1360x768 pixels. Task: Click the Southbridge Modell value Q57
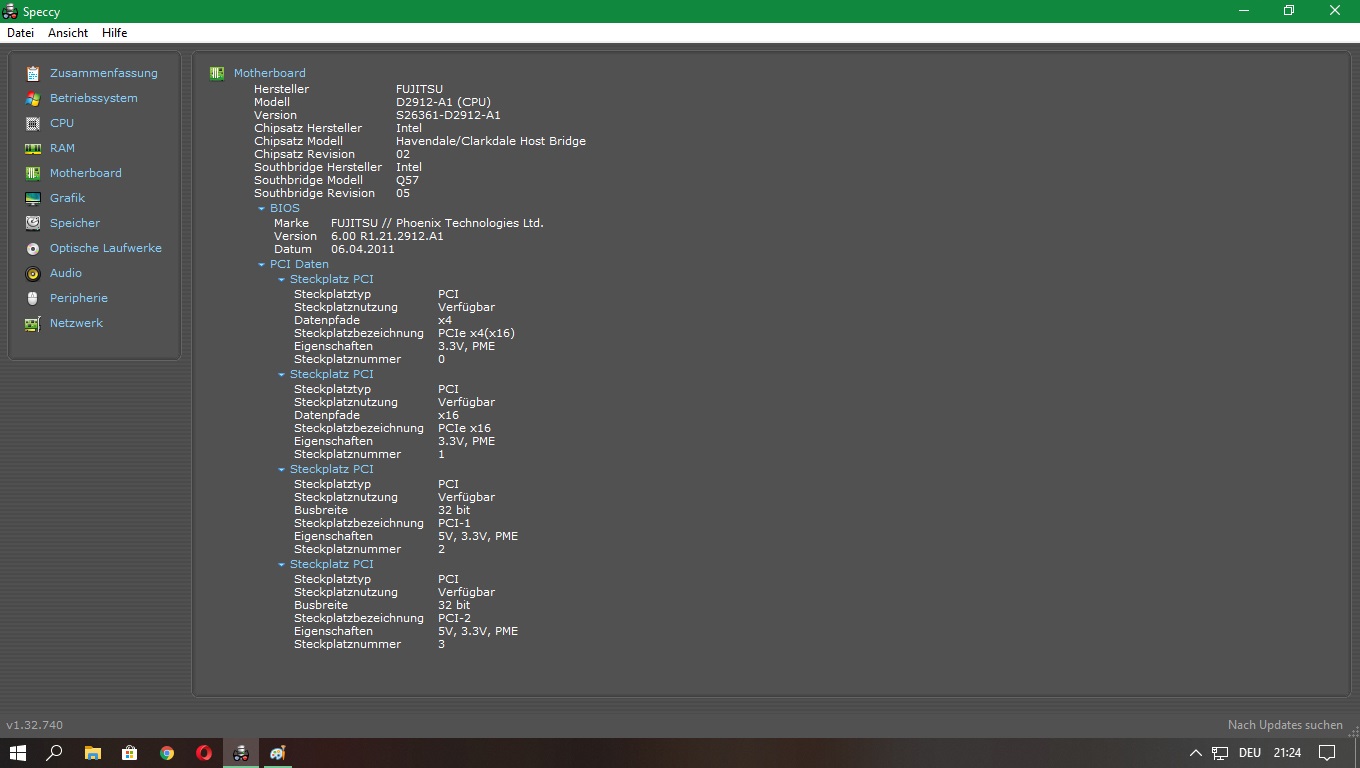click(x=407, y=180)
